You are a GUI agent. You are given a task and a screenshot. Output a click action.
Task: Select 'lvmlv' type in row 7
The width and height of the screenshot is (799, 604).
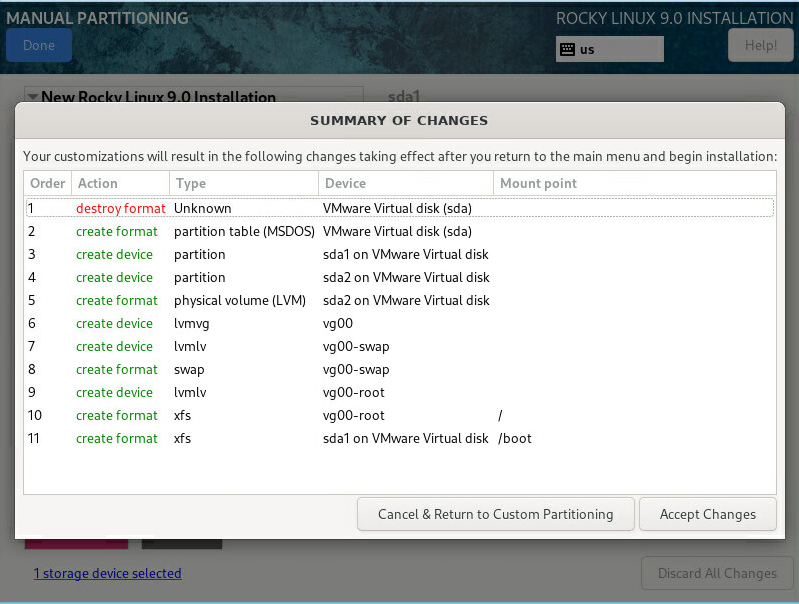(x=190, y=347)
